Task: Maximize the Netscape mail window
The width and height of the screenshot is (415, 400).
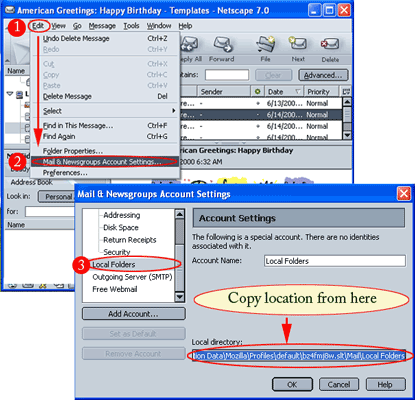Action: pos(329,10)
